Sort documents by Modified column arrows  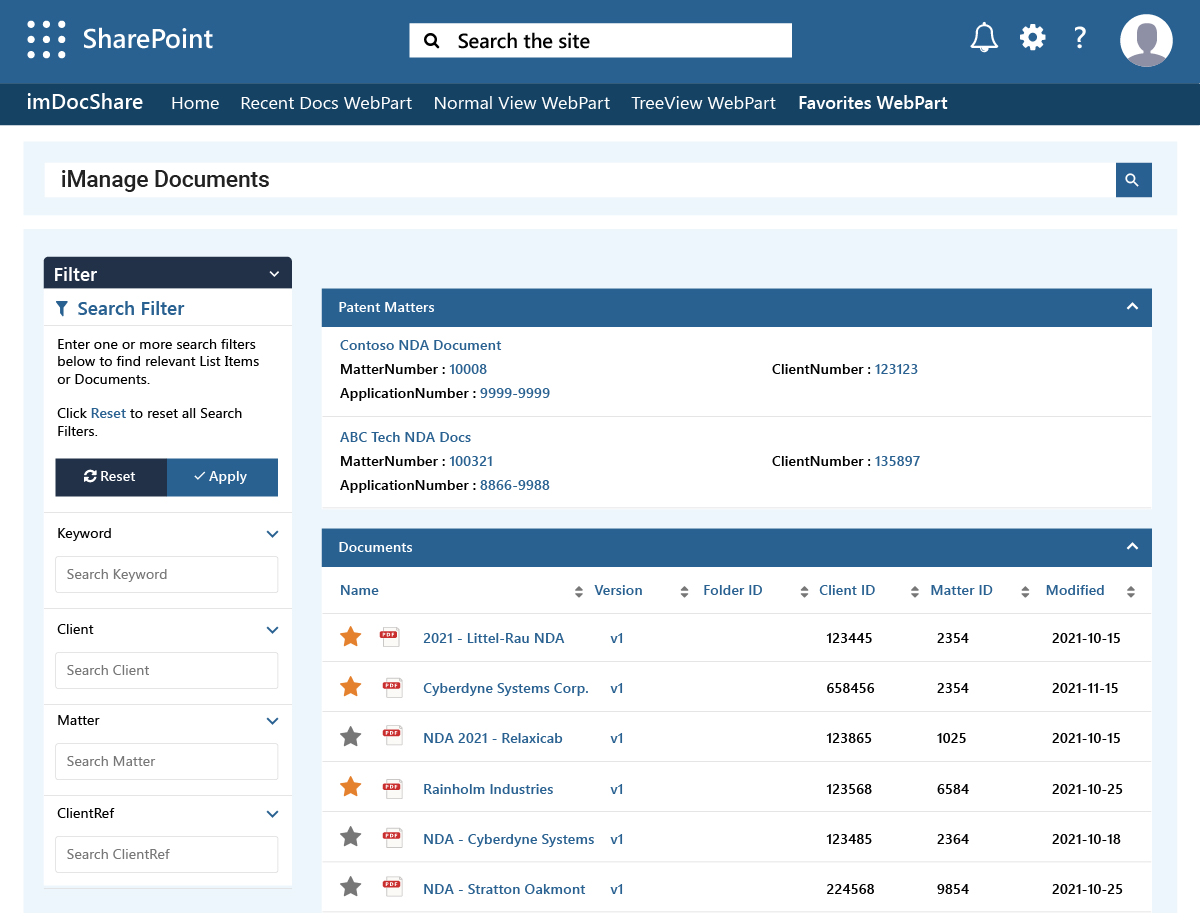pos(1131,591)
